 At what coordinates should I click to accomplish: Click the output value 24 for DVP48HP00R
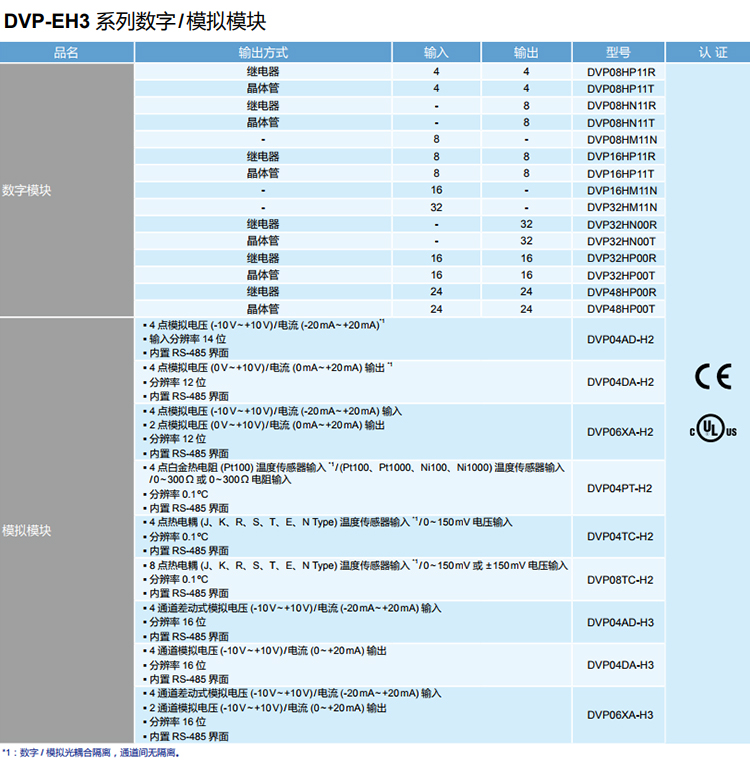coord(526,291)
